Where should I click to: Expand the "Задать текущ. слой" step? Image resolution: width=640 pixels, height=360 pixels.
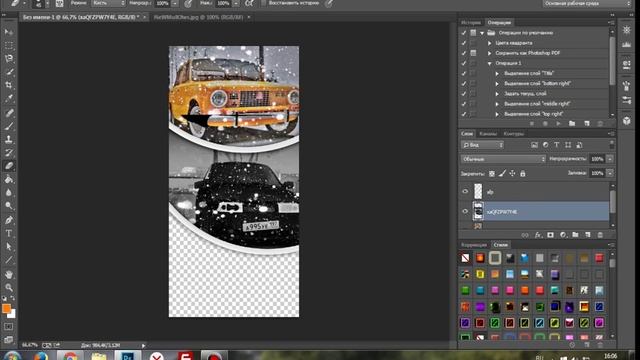(x=497, y=94)
